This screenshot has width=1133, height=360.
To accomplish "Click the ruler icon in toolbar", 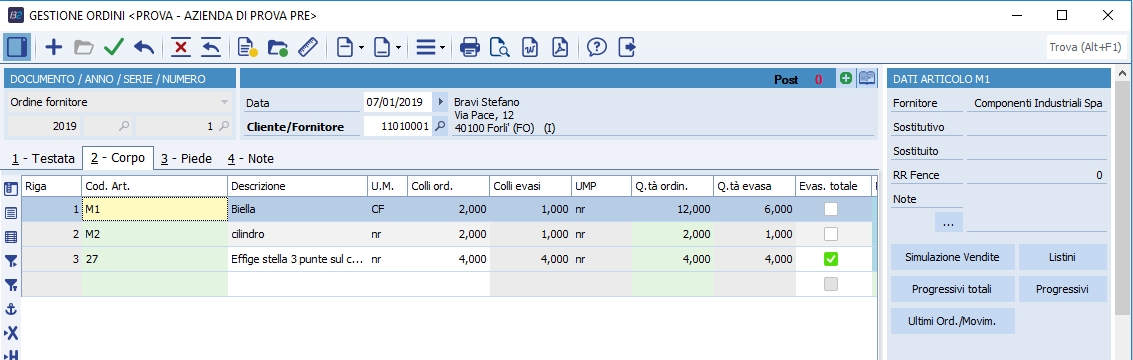I will click(x=308, y=48).
